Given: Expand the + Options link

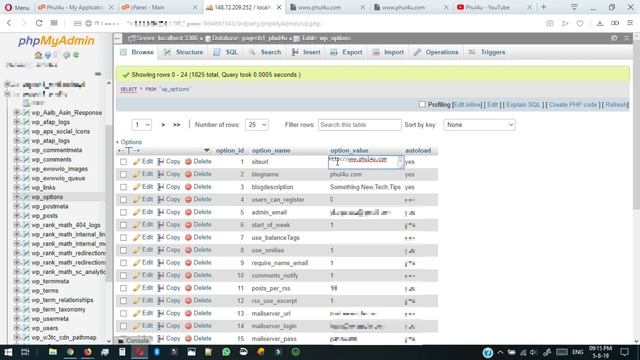Looking at the screenshot, I should coord(129,142).
